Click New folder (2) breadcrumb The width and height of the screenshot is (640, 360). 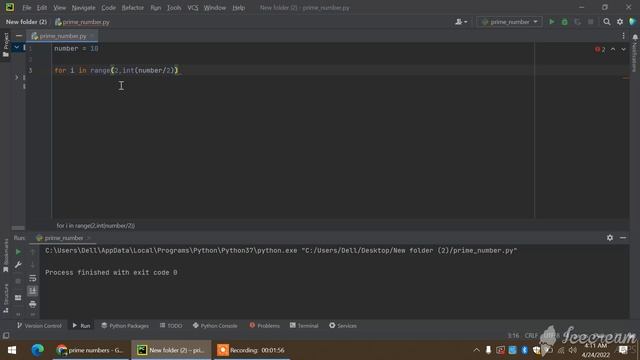coord(26,22)
